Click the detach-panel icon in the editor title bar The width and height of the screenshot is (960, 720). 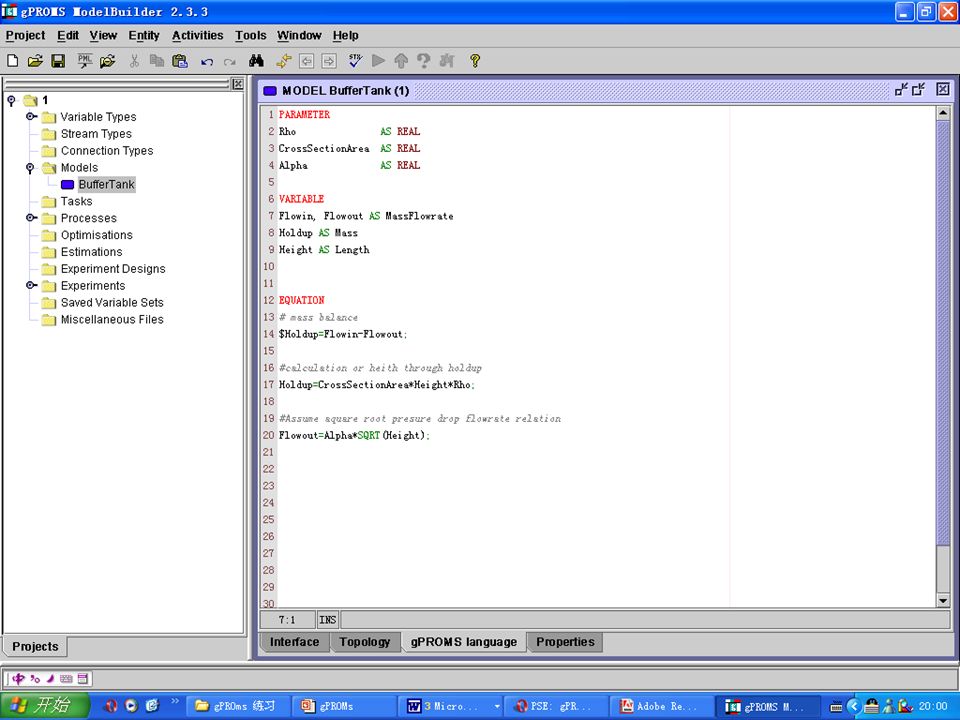(x=918, y=90)
